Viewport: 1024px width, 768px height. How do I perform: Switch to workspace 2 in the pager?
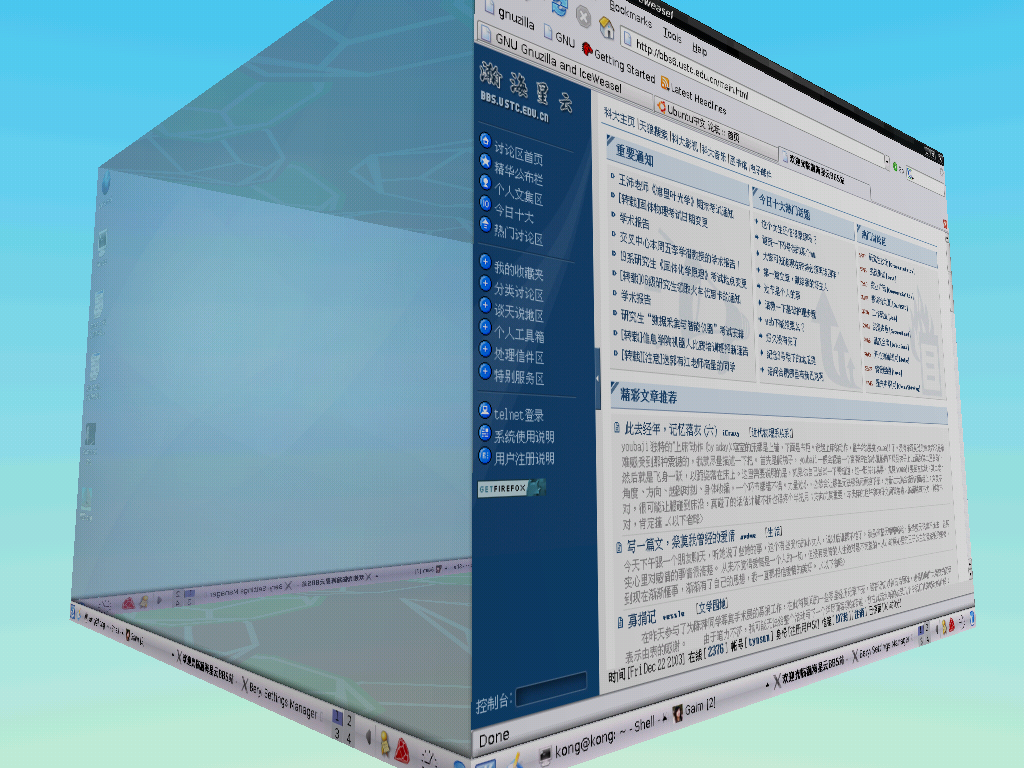tap(350, 721)
